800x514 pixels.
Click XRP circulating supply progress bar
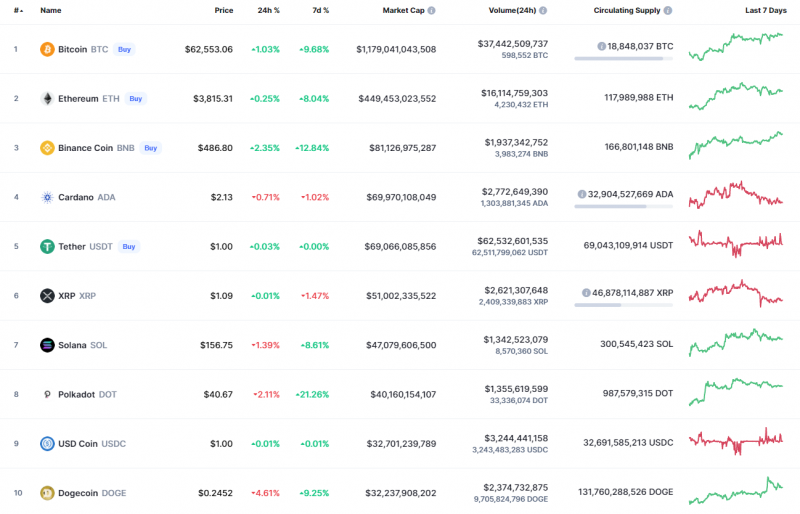[623, 305]
